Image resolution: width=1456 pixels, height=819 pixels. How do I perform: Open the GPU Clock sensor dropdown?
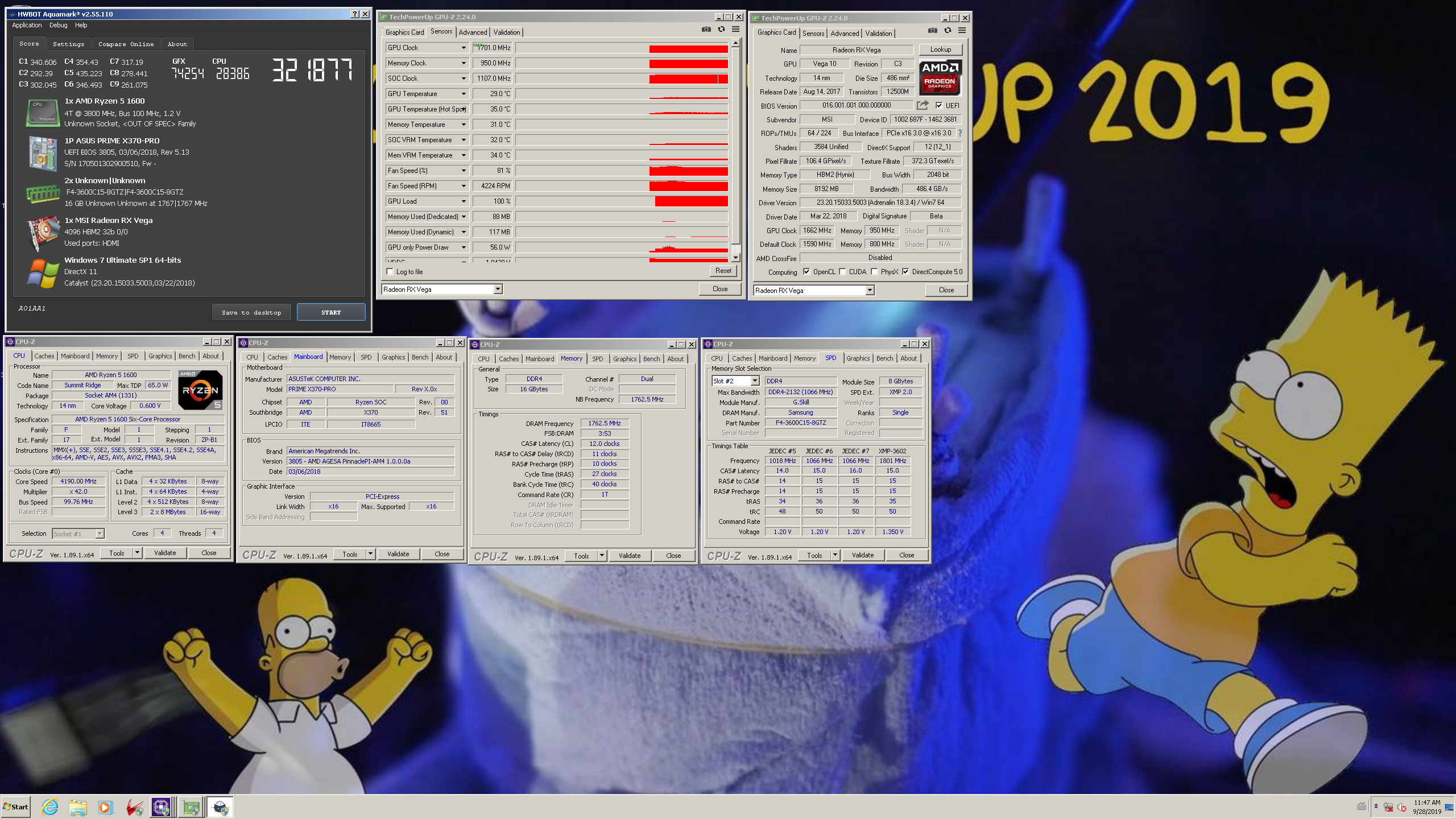tap(464, 48)
